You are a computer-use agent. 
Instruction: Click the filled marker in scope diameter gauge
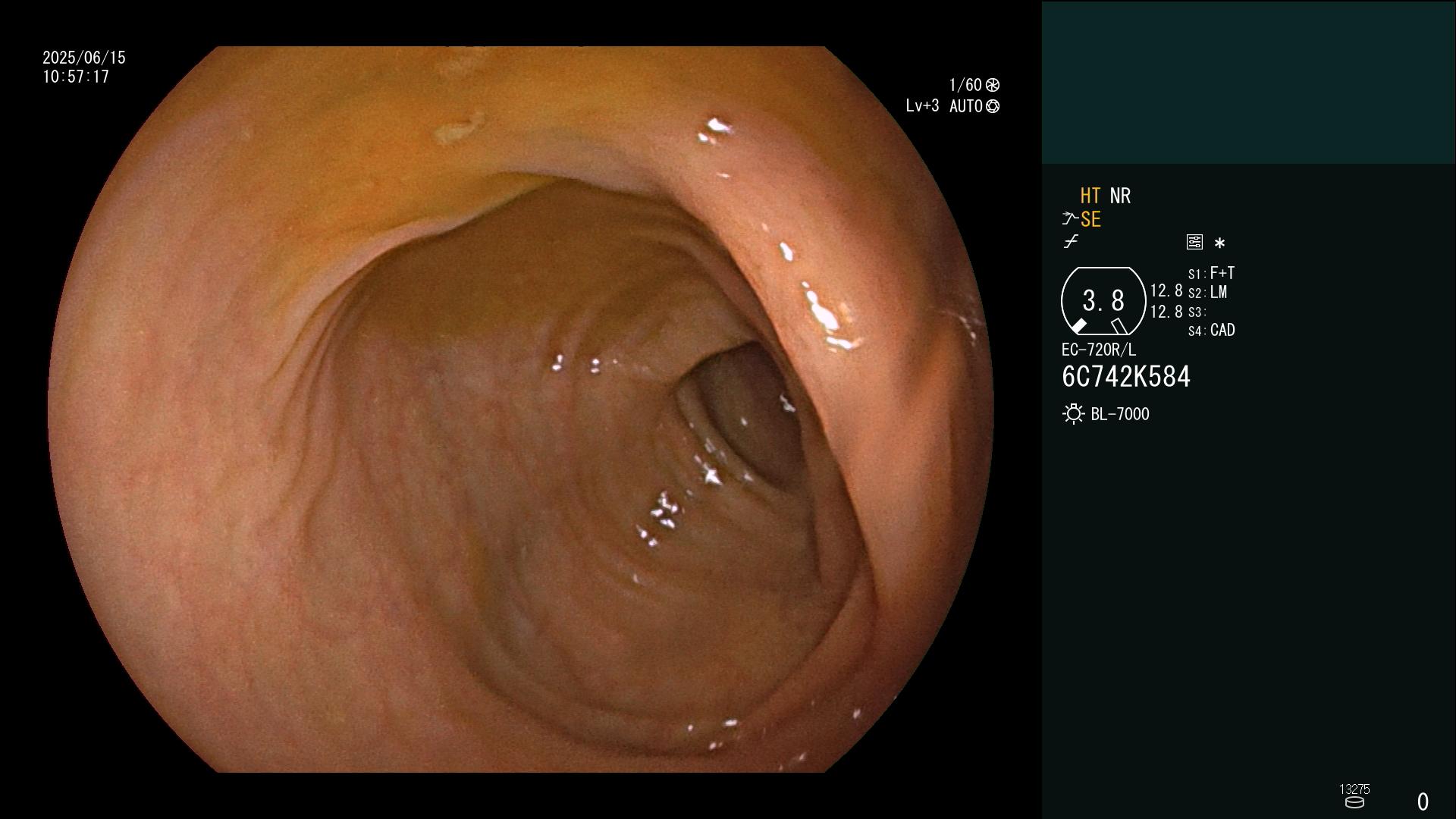click(x=1078, y=326)
